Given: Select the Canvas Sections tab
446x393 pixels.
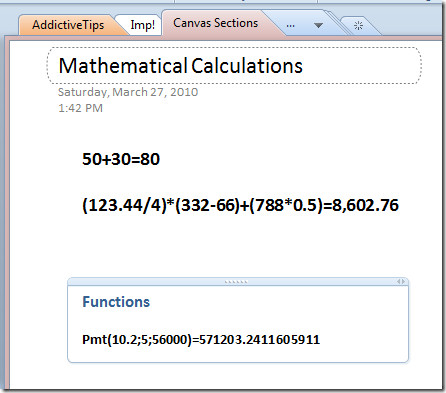Looking at the screenshot, I should pos(216,23).
